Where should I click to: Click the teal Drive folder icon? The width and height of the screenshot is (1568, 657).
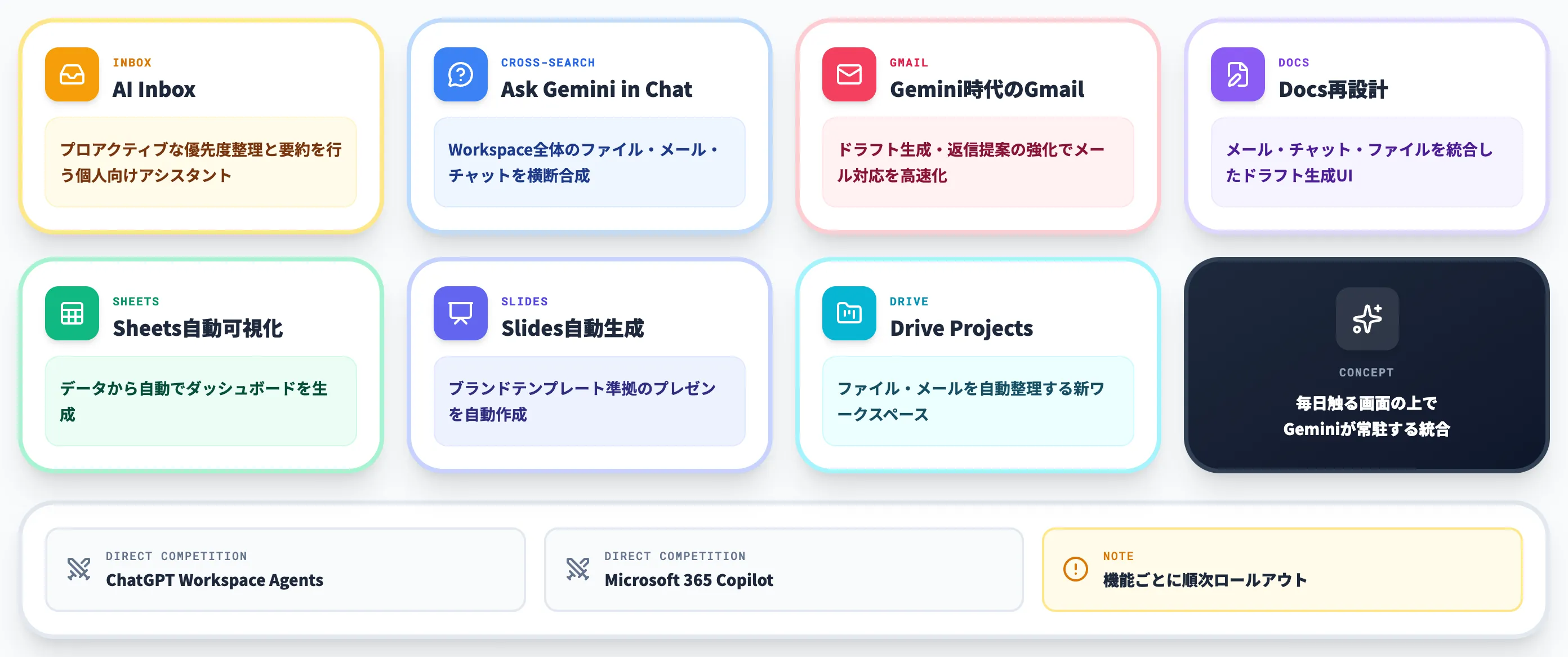click(849, 313)
